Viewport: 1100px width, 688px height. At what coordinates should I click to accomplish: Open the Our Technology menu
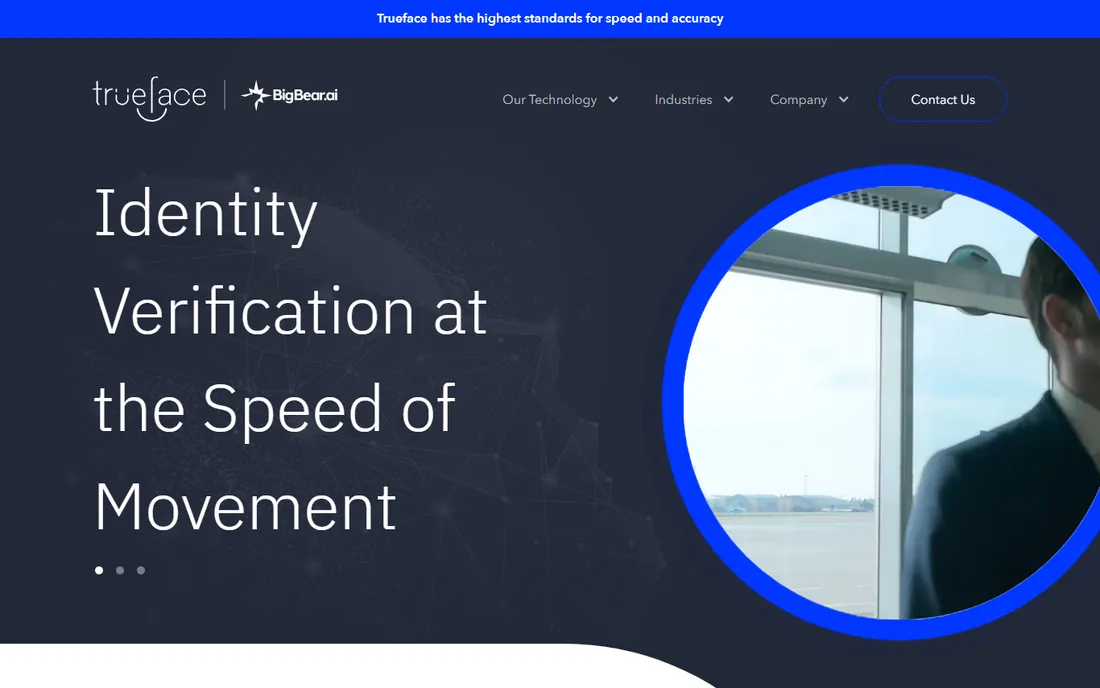pos(549,100)
